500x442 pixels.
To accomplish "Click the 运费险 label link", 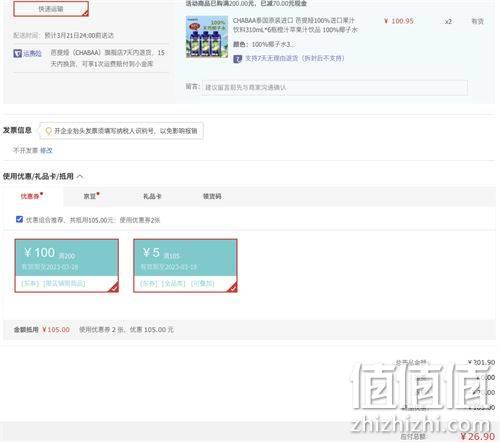I will pos(32,53).
